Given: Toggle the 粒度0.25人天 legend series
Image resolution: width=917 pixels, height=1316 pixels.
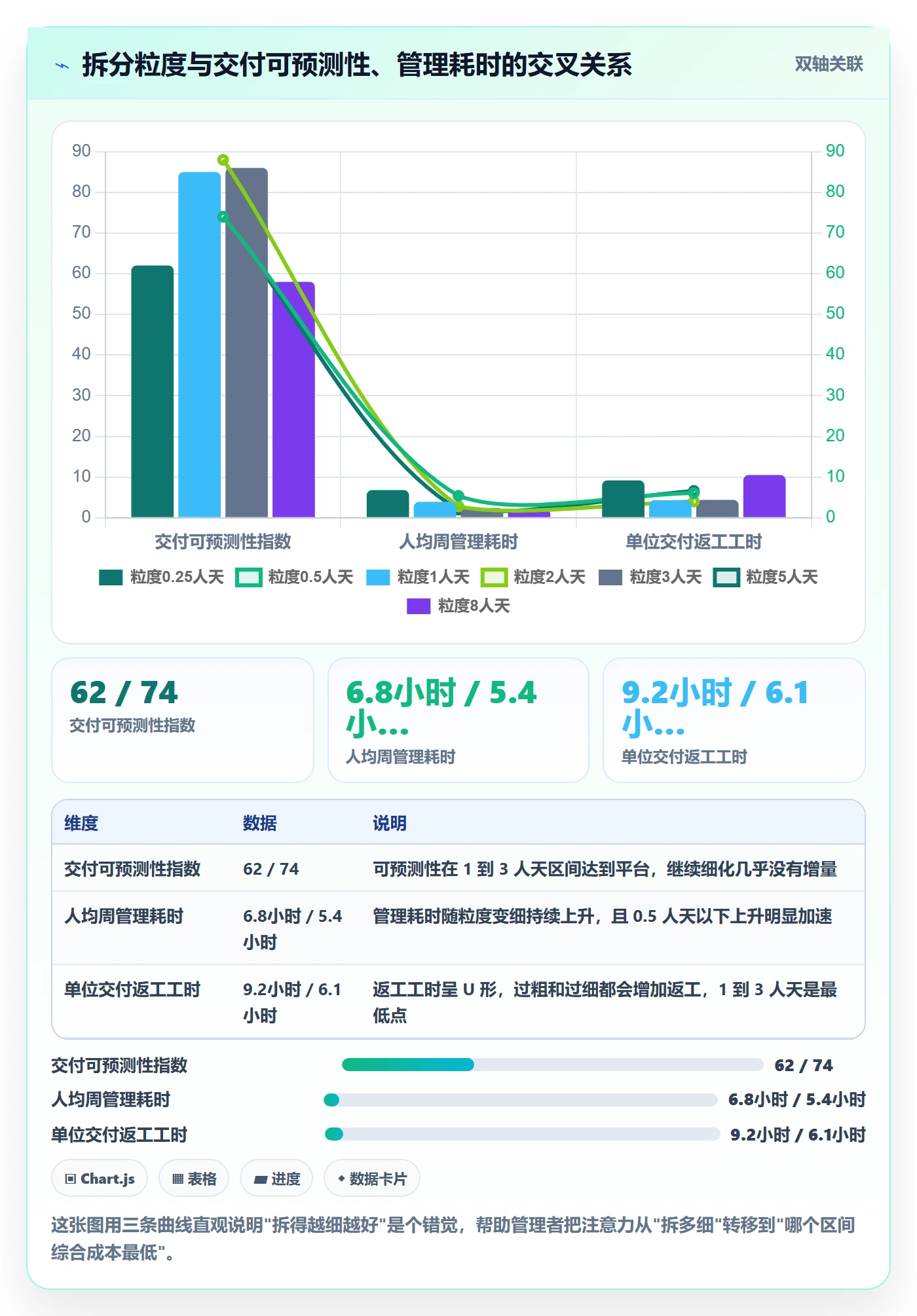Looking at the screenshot, I should (x=161, y=577).
